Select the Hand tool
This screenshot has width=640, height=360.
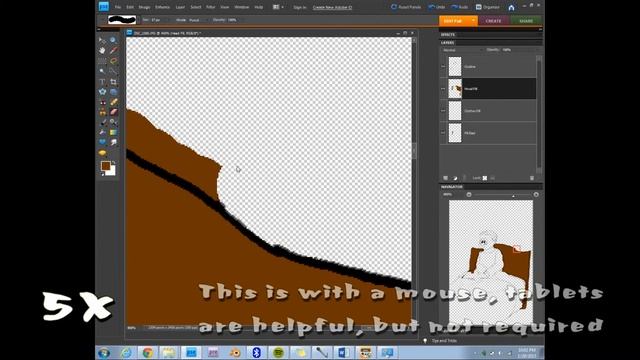102,50
